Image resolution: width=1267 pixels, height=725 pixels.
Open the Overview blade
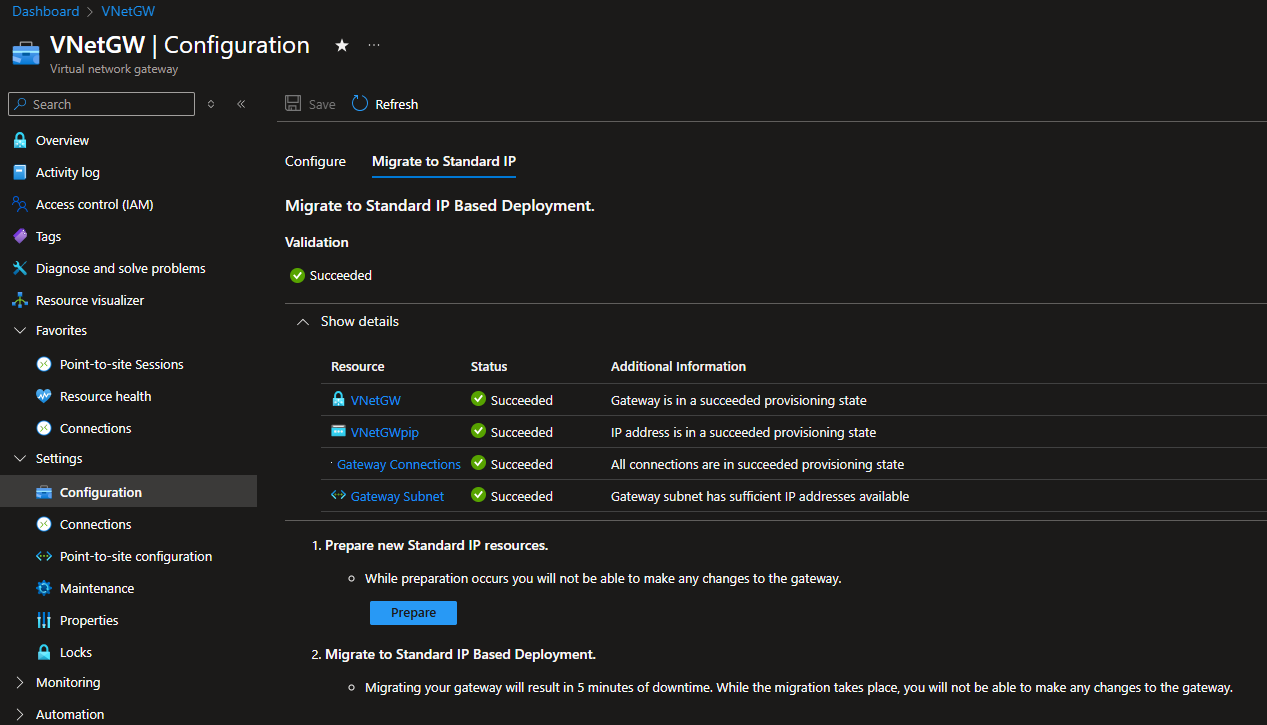(x=63, y=139)
